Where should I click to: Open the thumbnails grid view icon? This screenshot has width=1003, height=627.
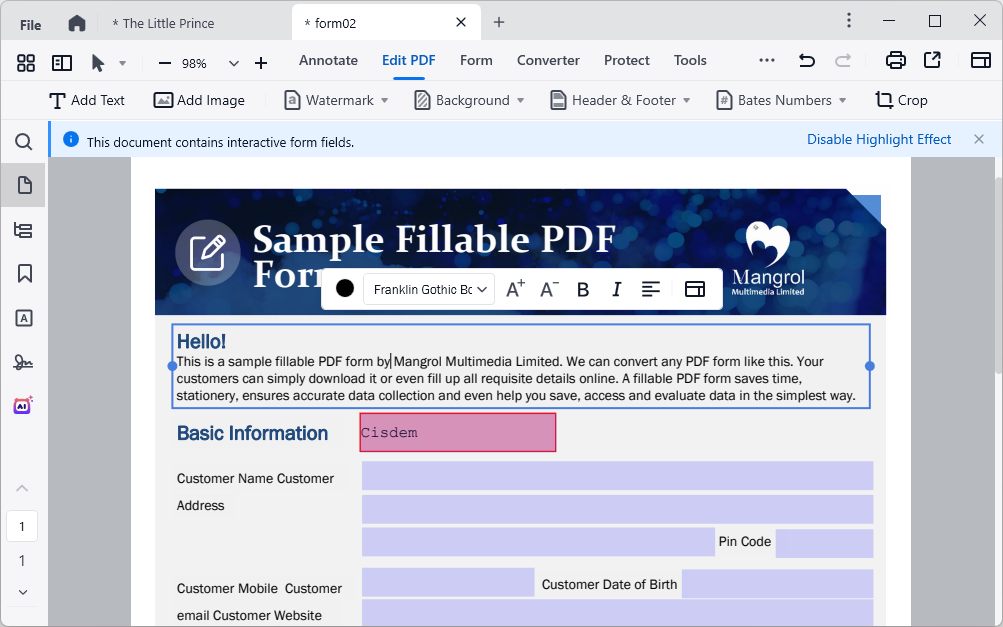[26, 63]
